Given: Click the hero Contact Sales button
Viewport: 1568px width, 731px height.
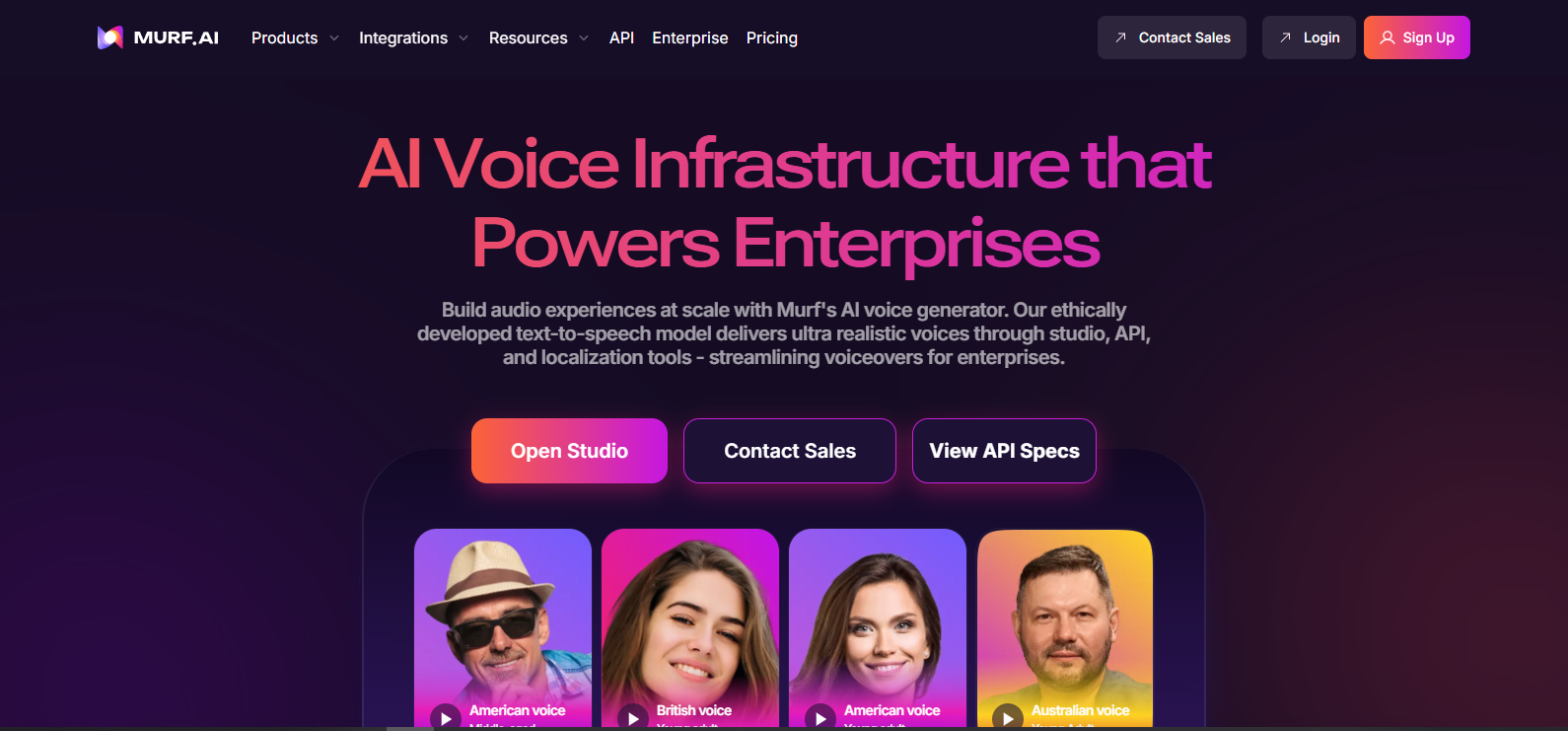Looking at the screenshot, I should 790,451.
